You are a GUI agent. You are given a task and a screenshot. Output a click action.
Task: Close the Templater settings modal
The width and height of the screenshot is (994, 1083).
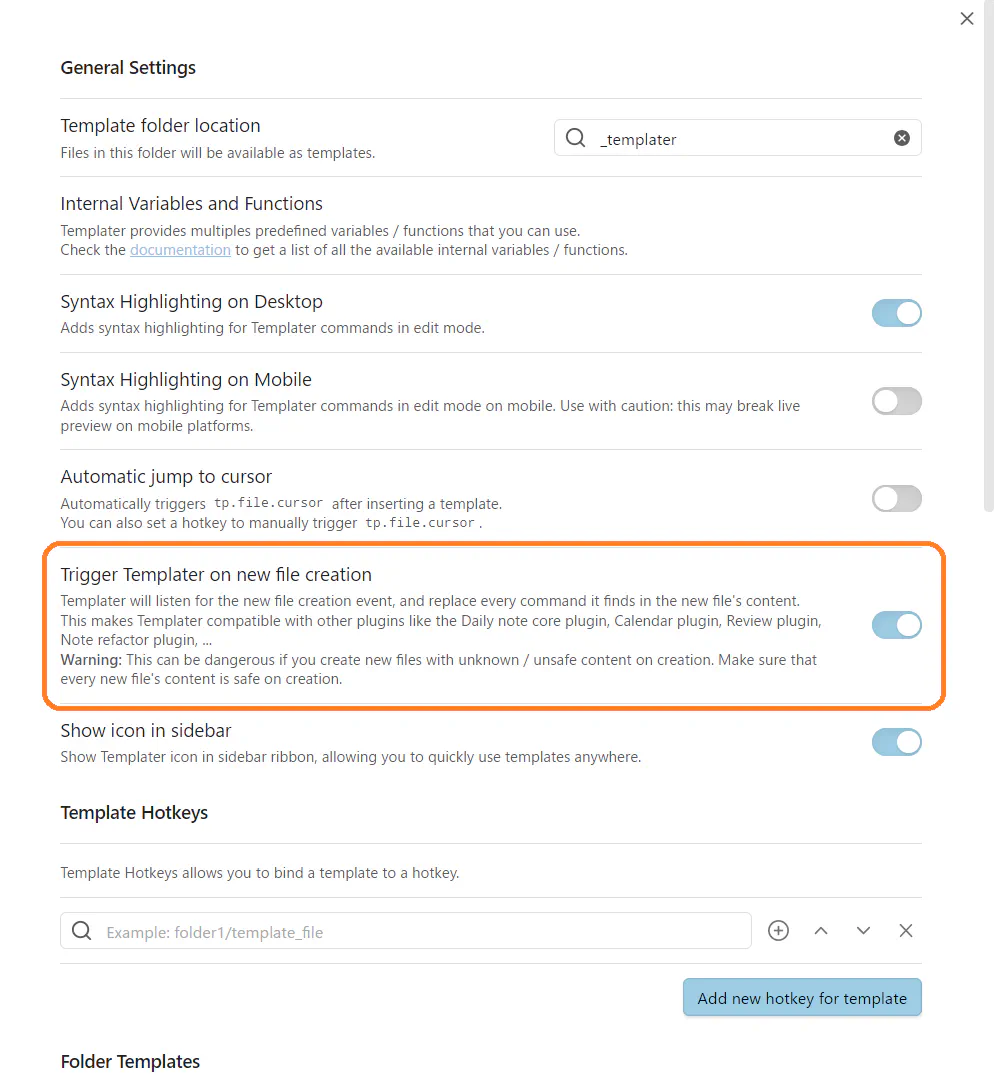tap(966, 18)
